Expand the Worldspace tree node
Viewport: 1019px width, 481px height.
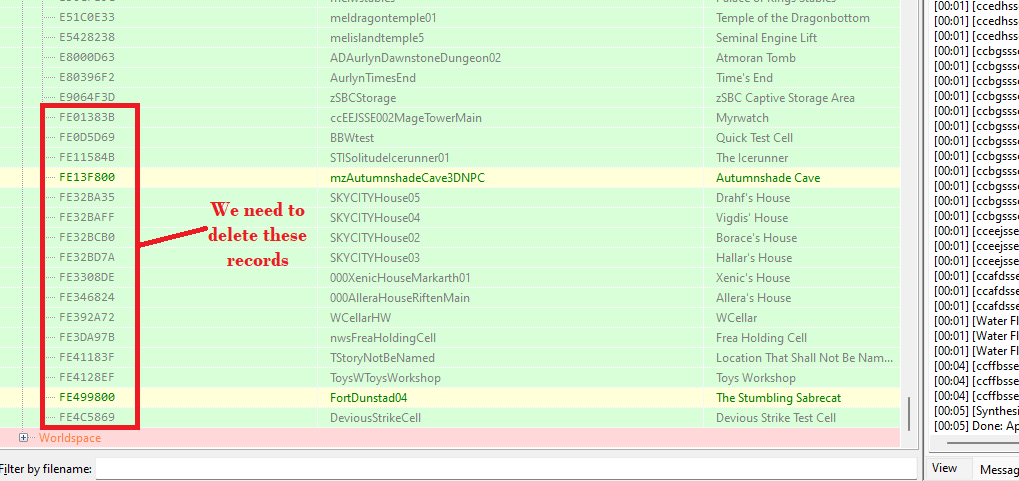click(24, 438)
